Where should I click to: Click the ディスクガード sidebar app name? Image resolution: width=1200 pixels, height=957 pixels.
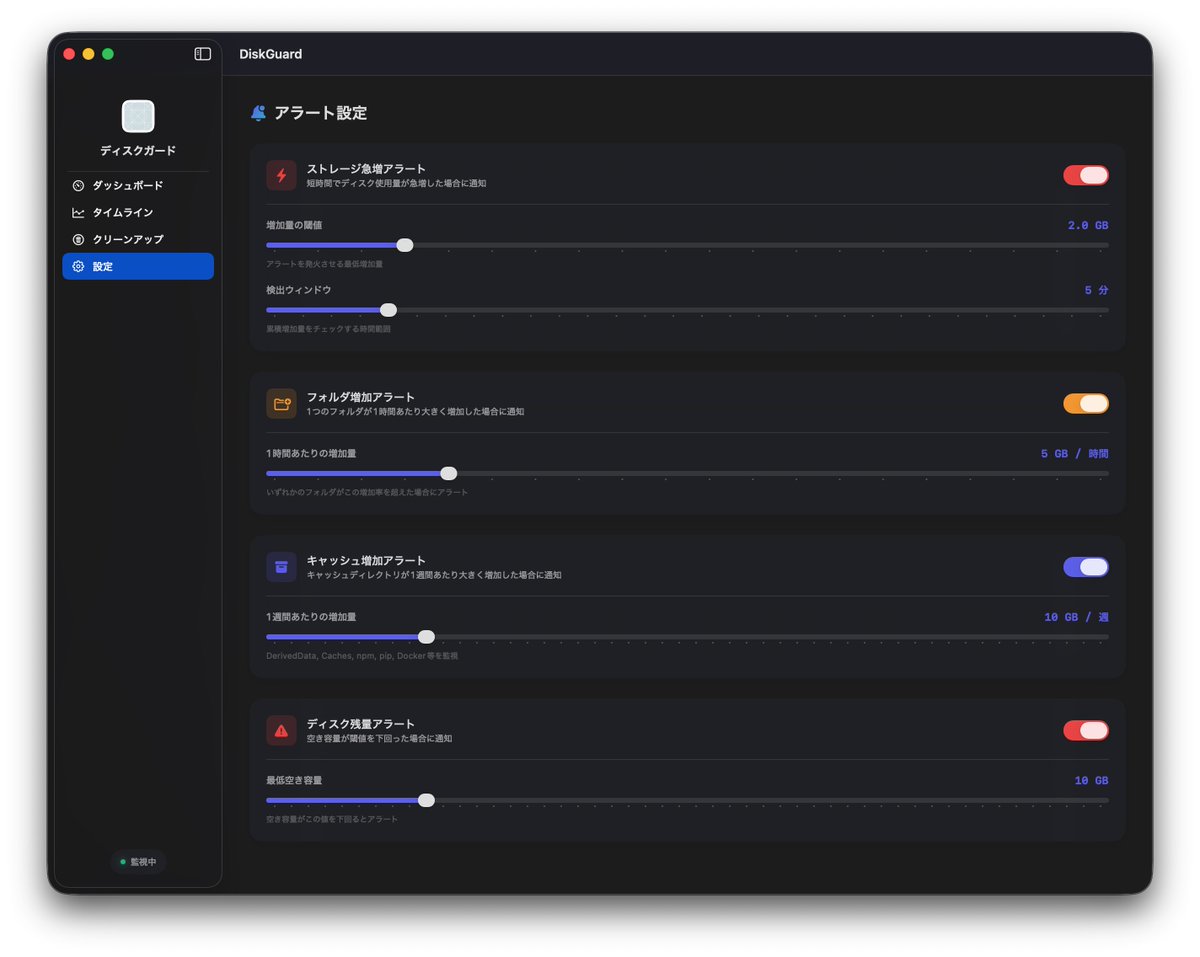(x=138, y=151)
